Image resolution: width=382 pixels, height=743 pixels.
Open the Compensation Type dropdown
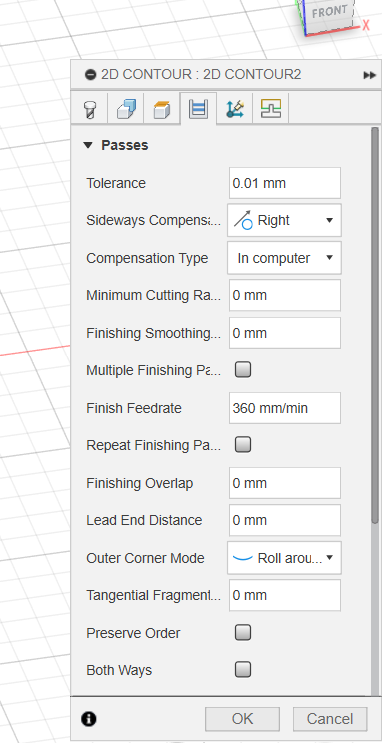[284, 258]
